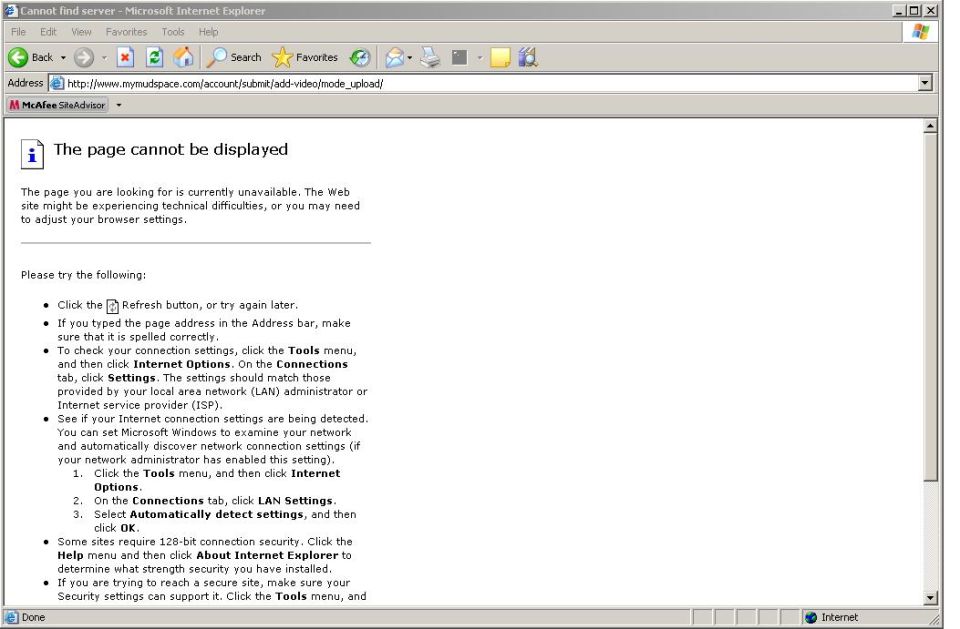Print the page with printer icon
The height and width of the screenshot is (629, 960).
pyautogui.click(x=430, y=58)
